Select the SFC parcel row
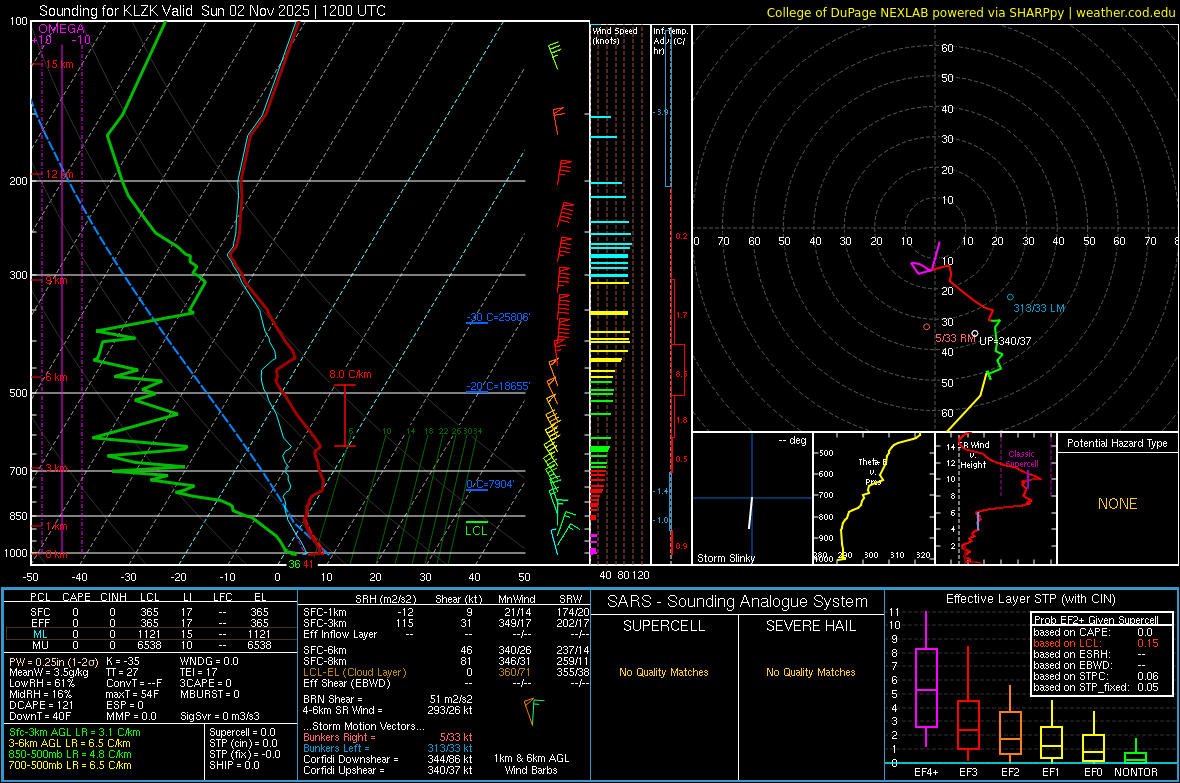 [149, 612]
